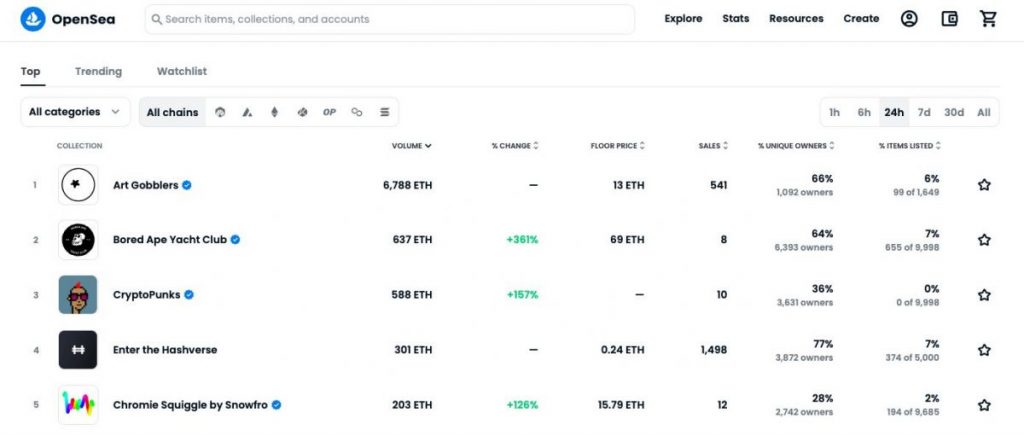
Task: Click Bored Ape Yacht Club thumbnail
Action: pyautogui.click(x=78, y=240)
